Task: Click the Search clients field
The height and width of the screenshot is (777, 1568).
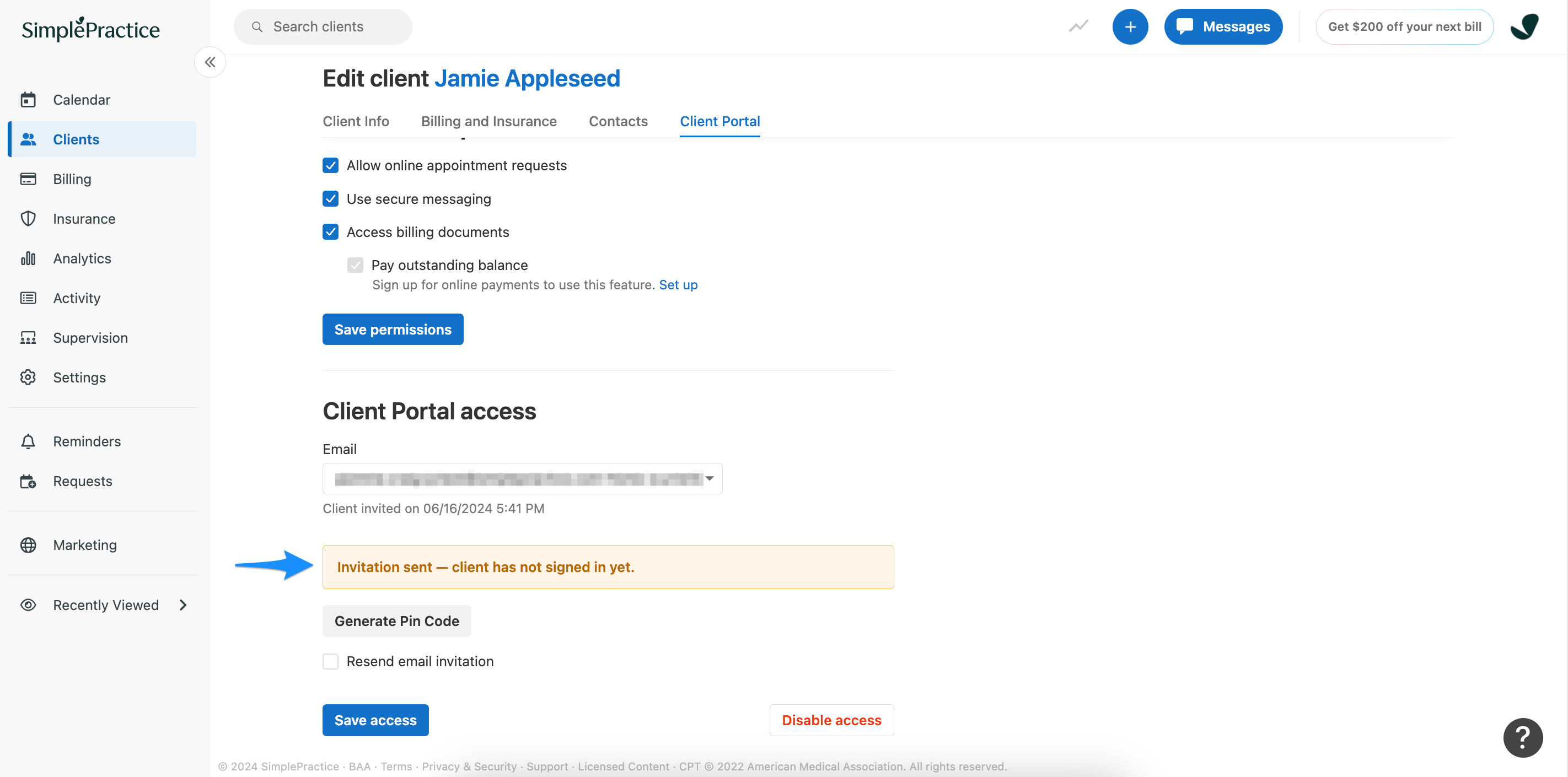Action: tap(323, 26)
